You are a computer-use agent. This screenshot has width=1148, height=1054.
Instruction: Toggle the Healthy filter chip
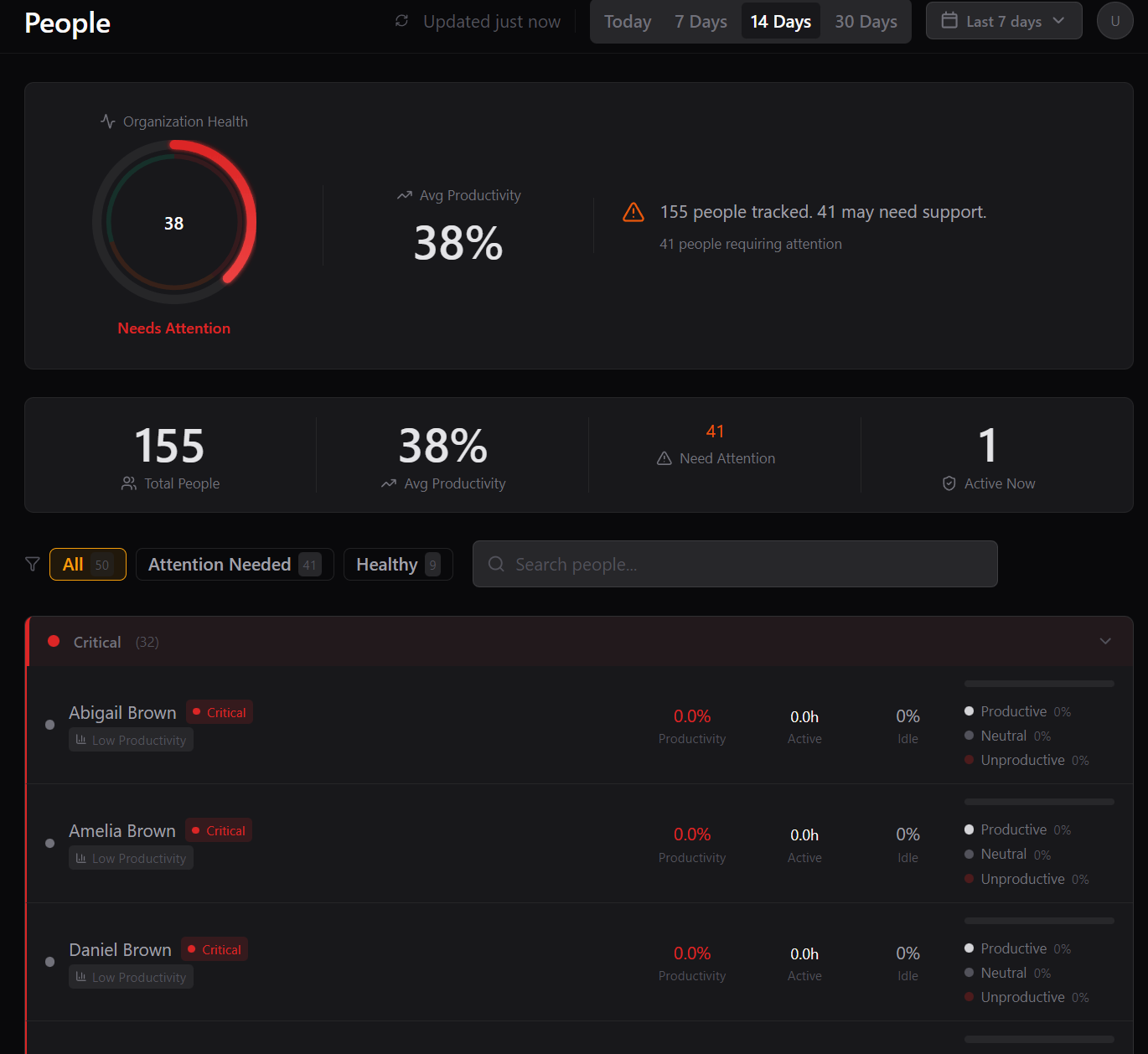coord(397,564)
